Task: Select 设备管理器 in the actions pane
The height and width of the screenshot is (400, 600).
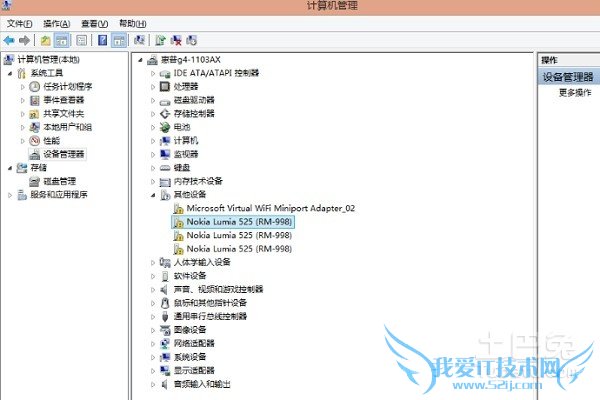Action: pos(568,77)
